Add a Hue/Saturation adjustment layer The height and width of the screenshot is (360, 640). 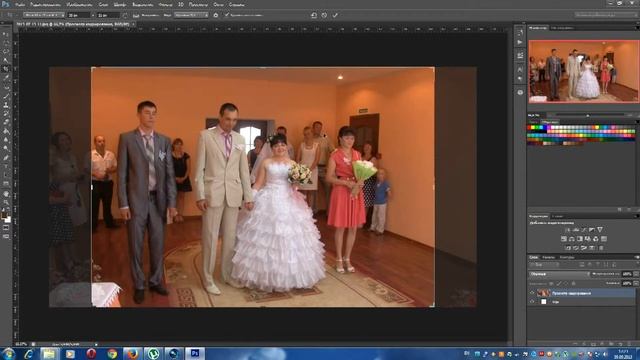point(564,239)
